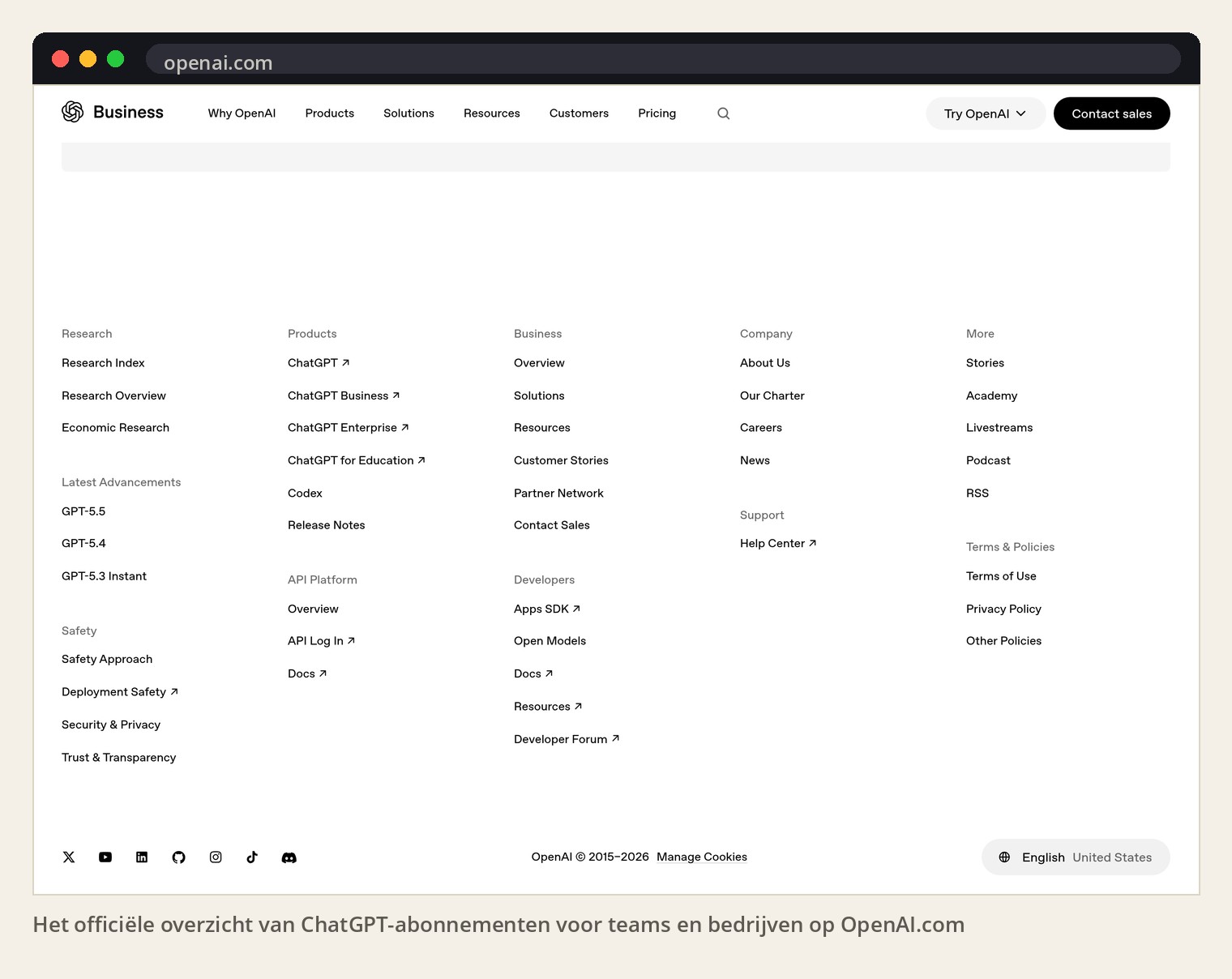
Task: Open Safety Approach link
Action: click(x=107, y=660)
